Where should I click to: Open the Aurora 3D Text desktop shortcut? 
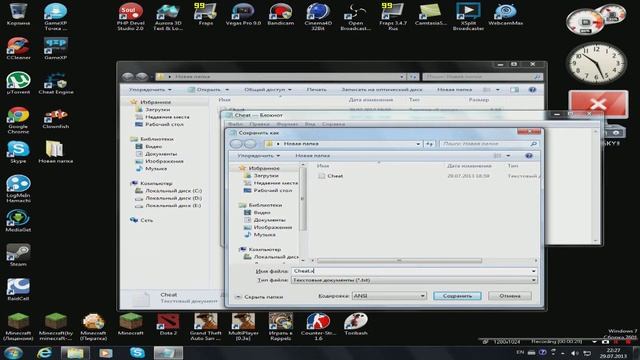168,16
